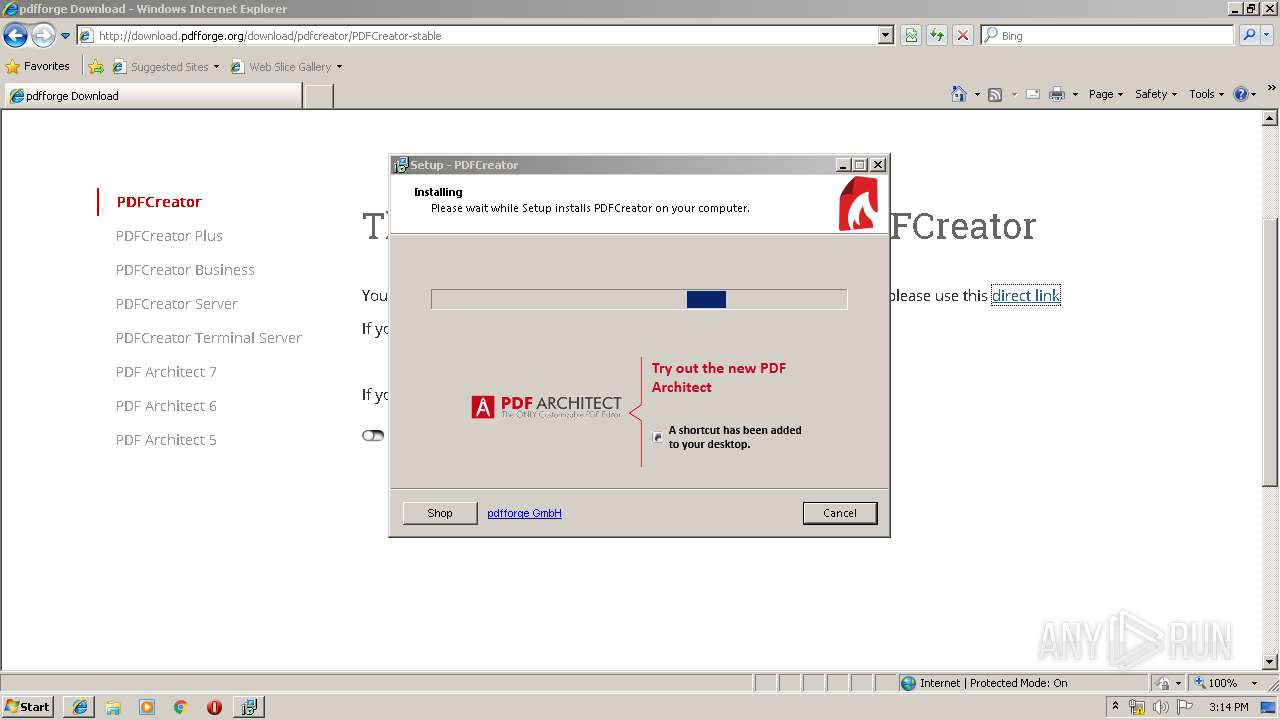Click the Read Mail icon
The image size is (1280, 720).
tap(1033, 94)
